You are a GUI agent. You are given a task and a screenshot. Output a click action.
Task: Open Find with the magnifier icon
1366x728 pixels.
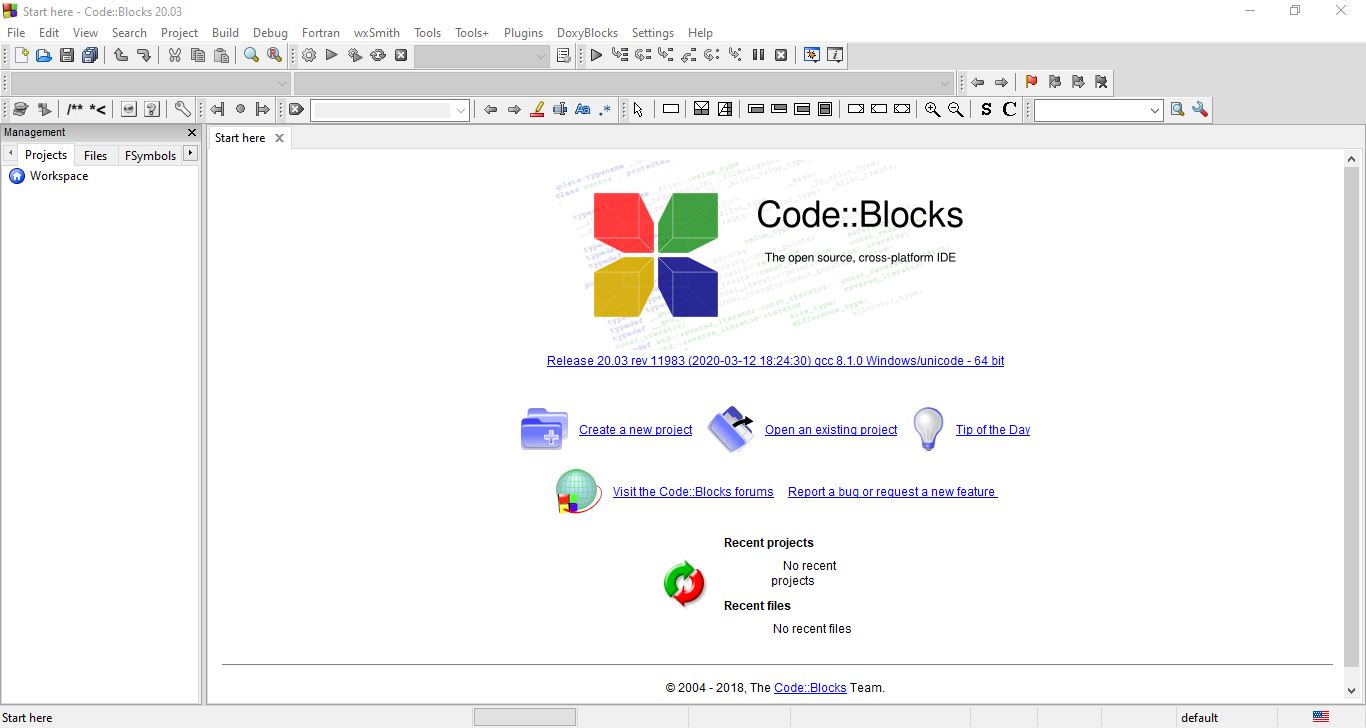[252, 56]
